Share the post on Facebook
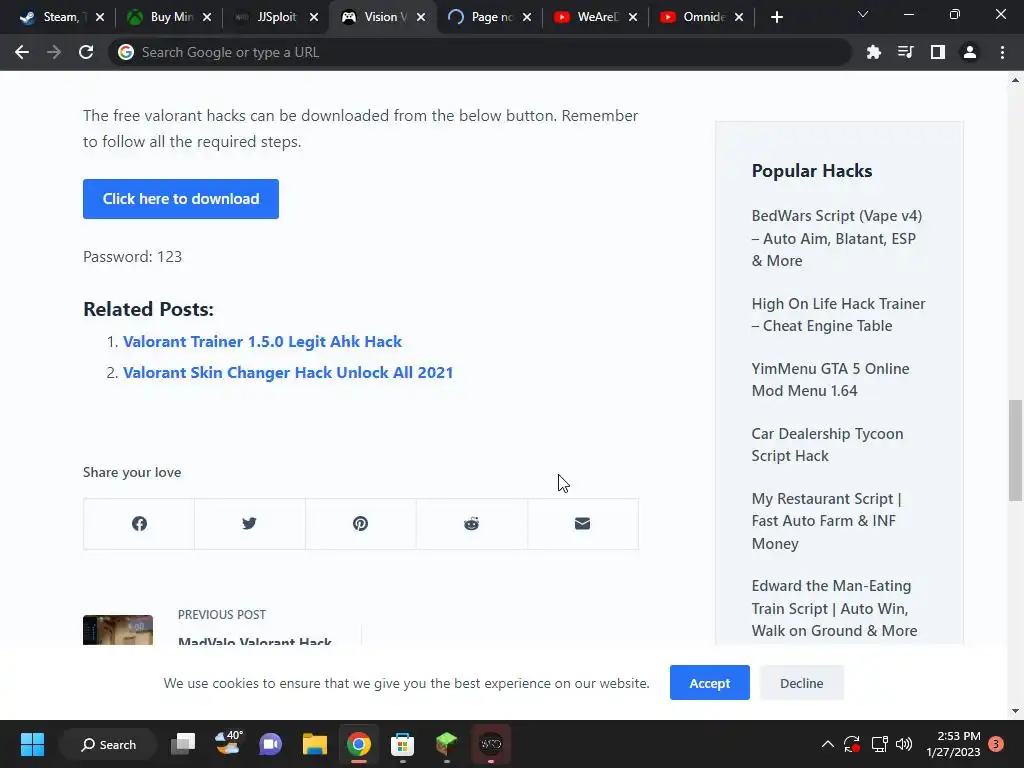 tap(139, 524)
